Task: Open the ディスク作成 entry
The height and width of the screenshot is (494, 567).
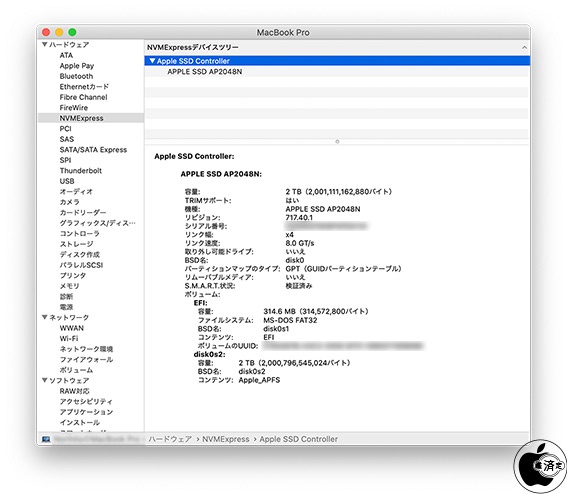Action: coord(80,255)
